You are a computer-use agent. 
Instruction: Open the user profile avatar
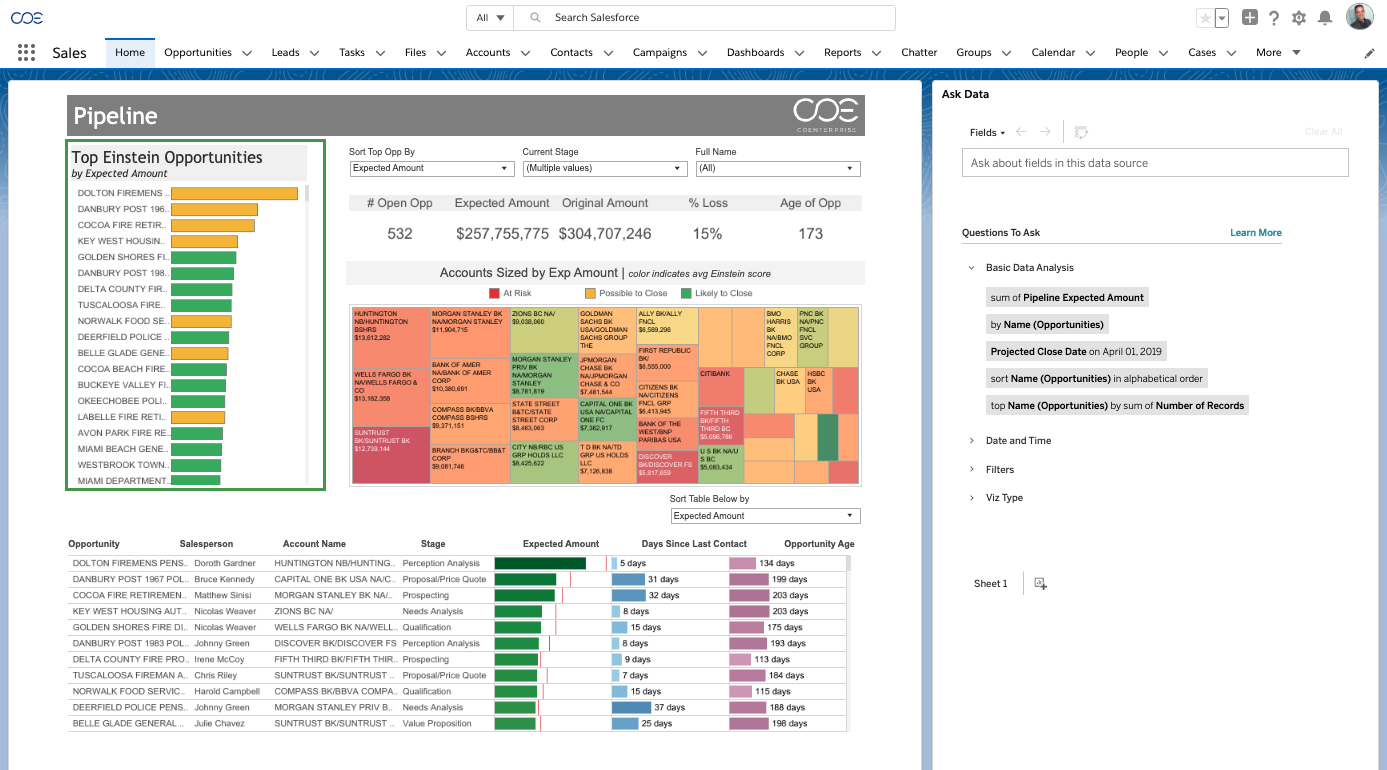(1359, 17)
